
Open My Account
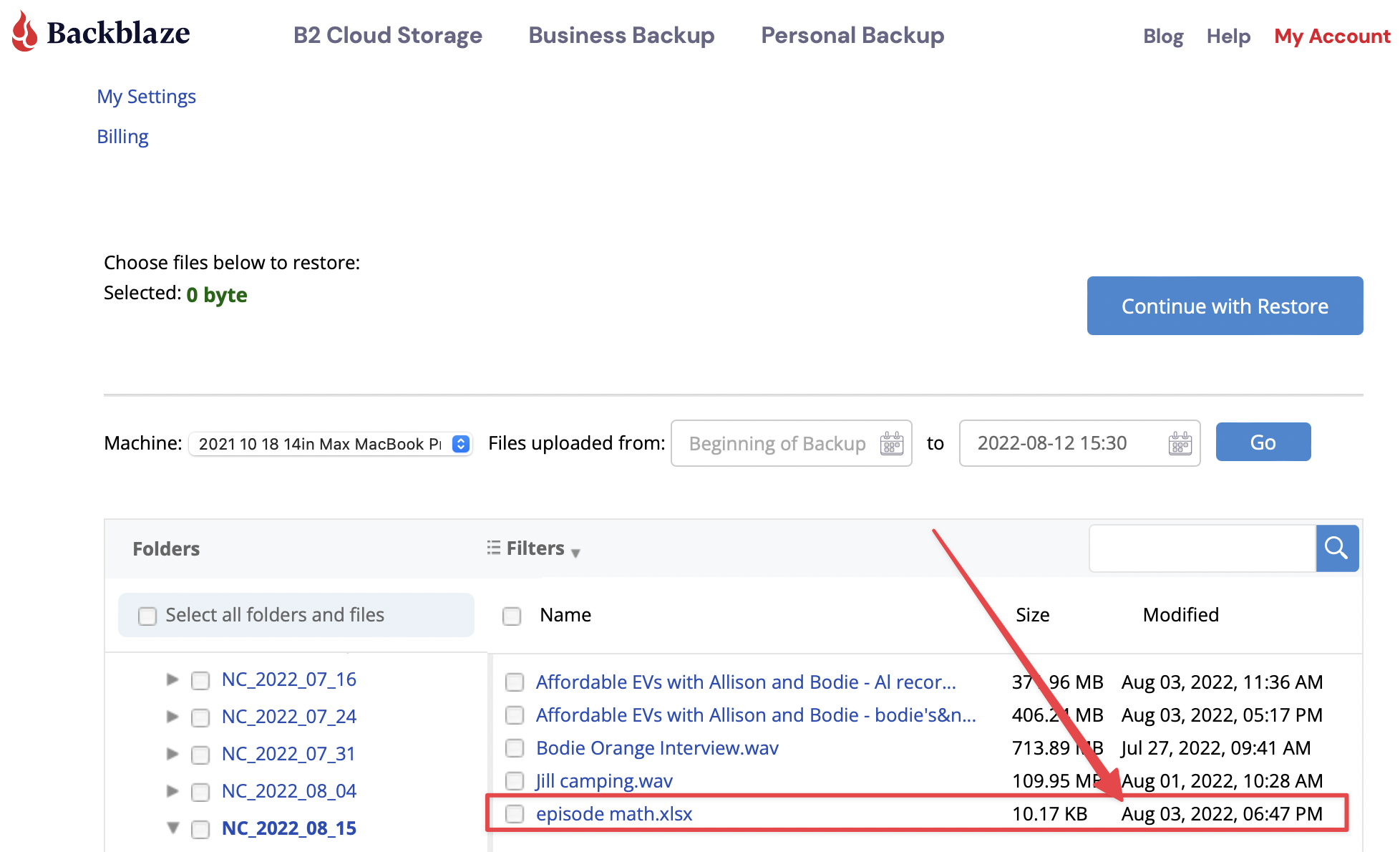click(1332, 36)
